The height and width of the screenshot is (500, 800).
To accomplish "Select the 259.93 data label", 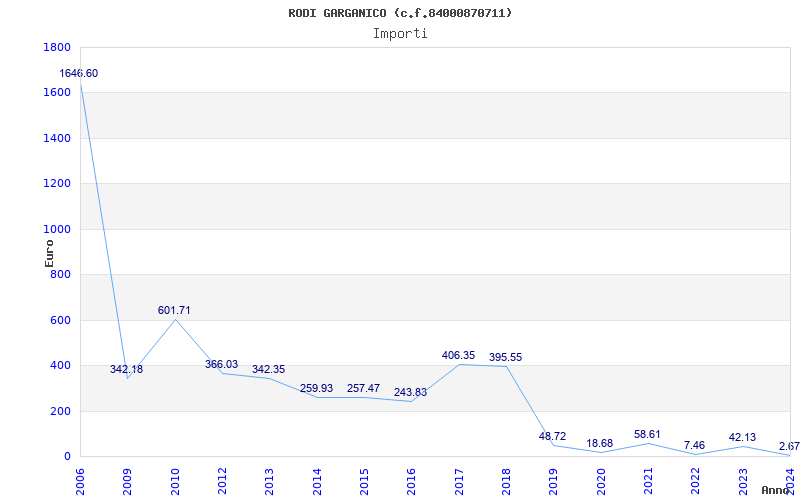I will point(316,388).
